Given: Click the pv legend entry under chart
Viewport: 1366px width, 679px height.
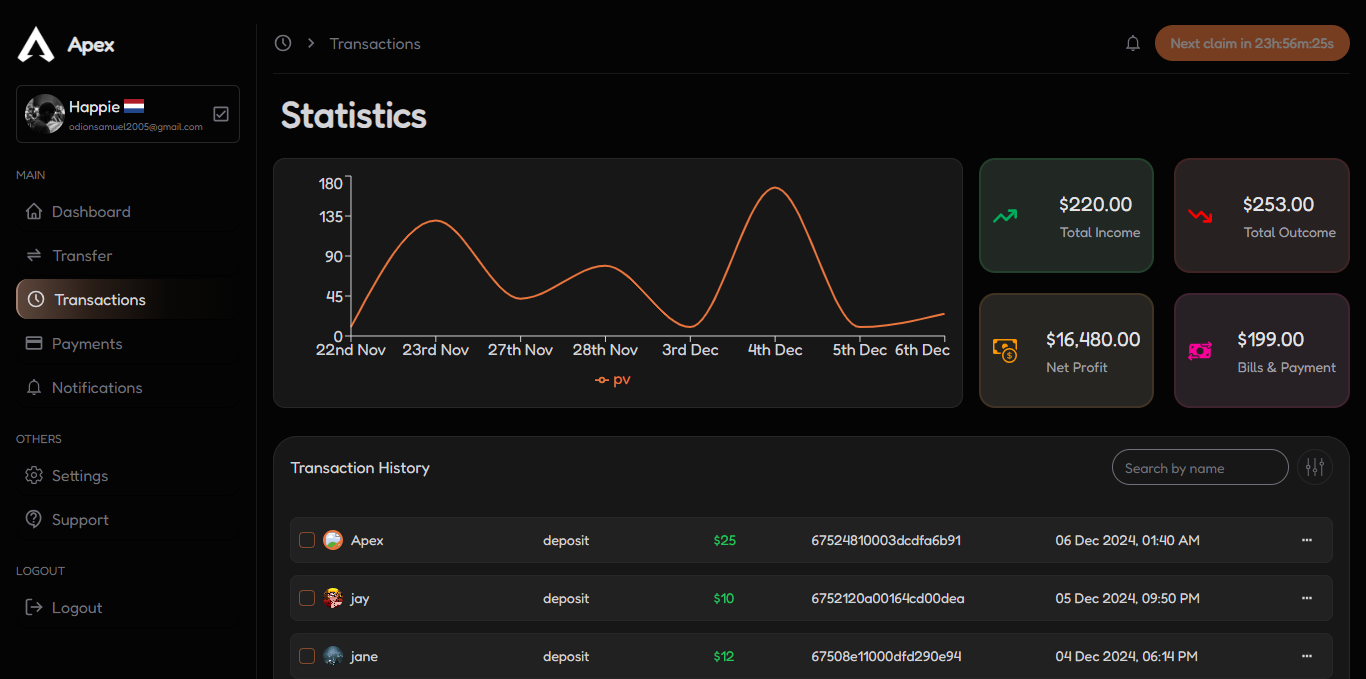Looking at the screenshot, I should point(613,380).
